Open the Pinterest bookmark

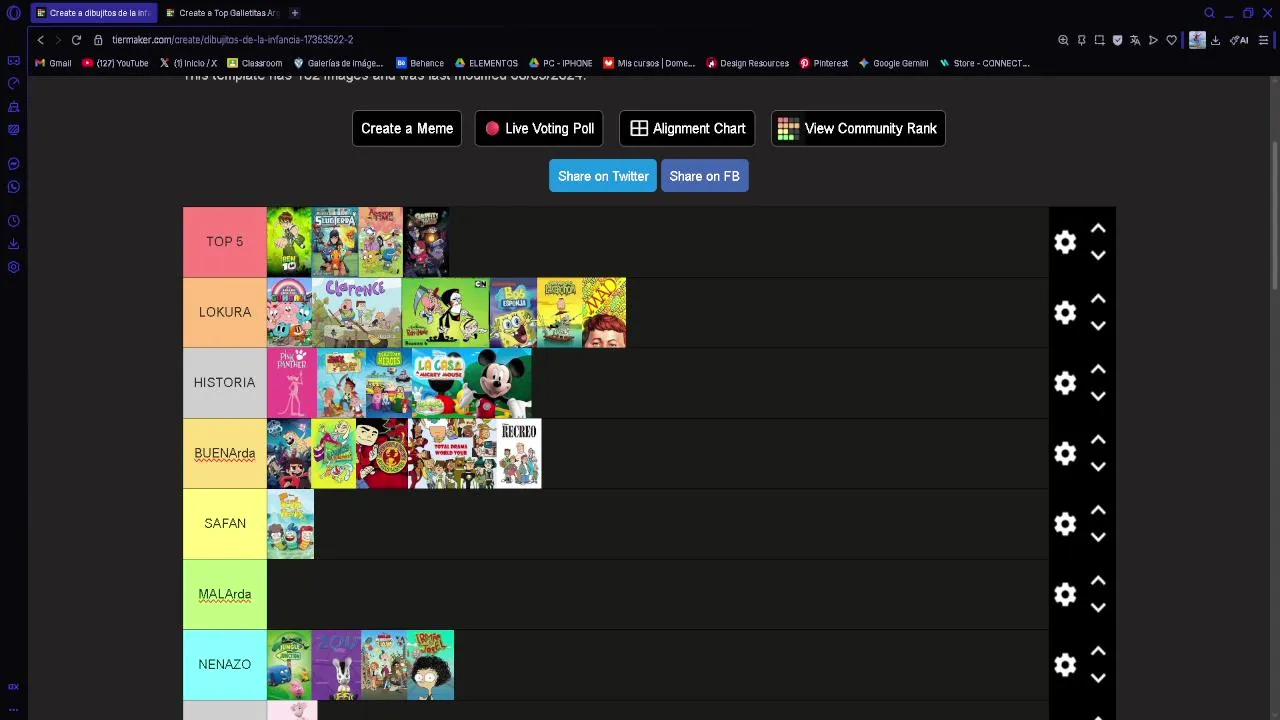coord(824,63)
